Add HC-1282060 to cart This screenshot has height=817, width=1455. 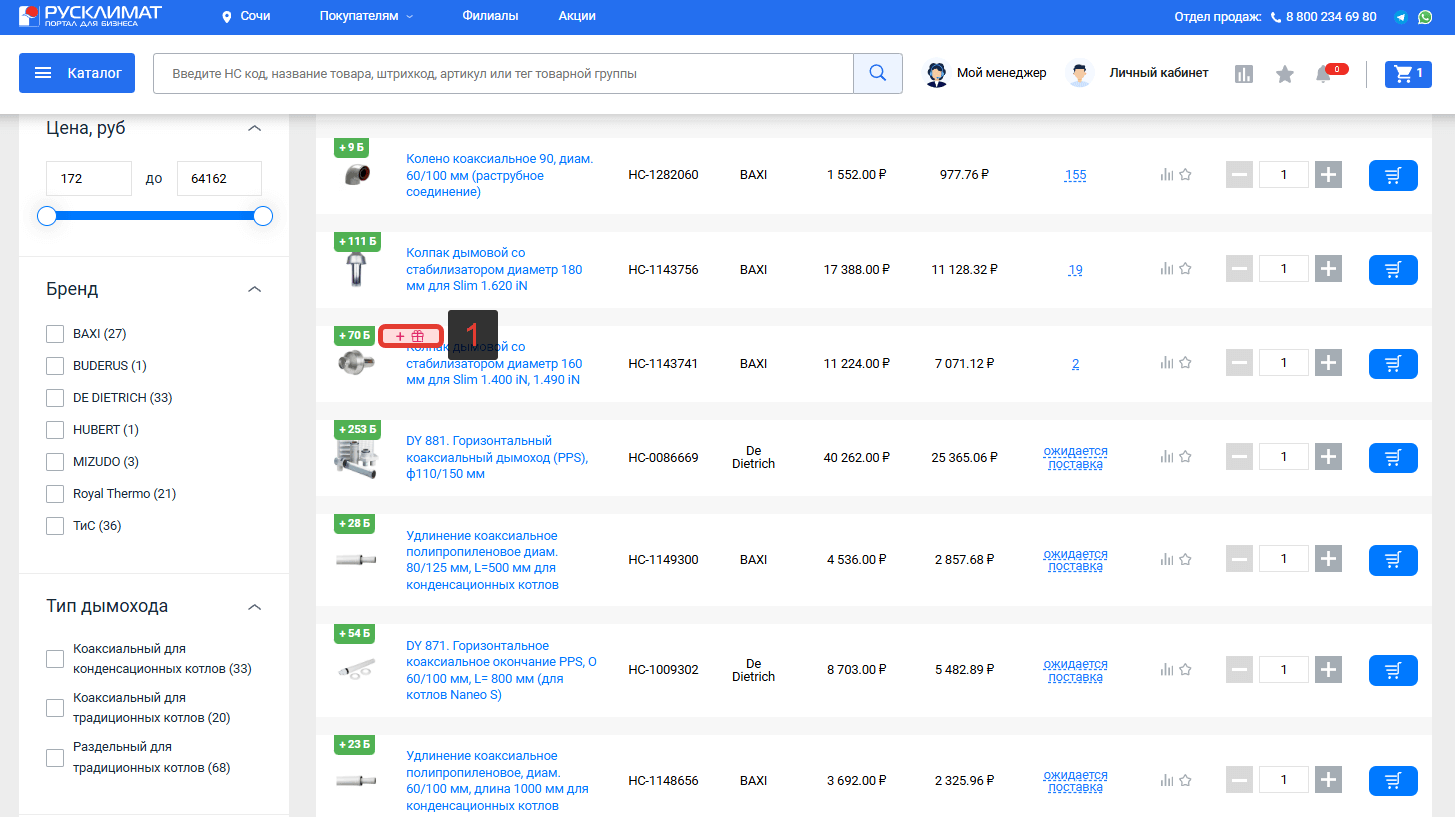1393,175
